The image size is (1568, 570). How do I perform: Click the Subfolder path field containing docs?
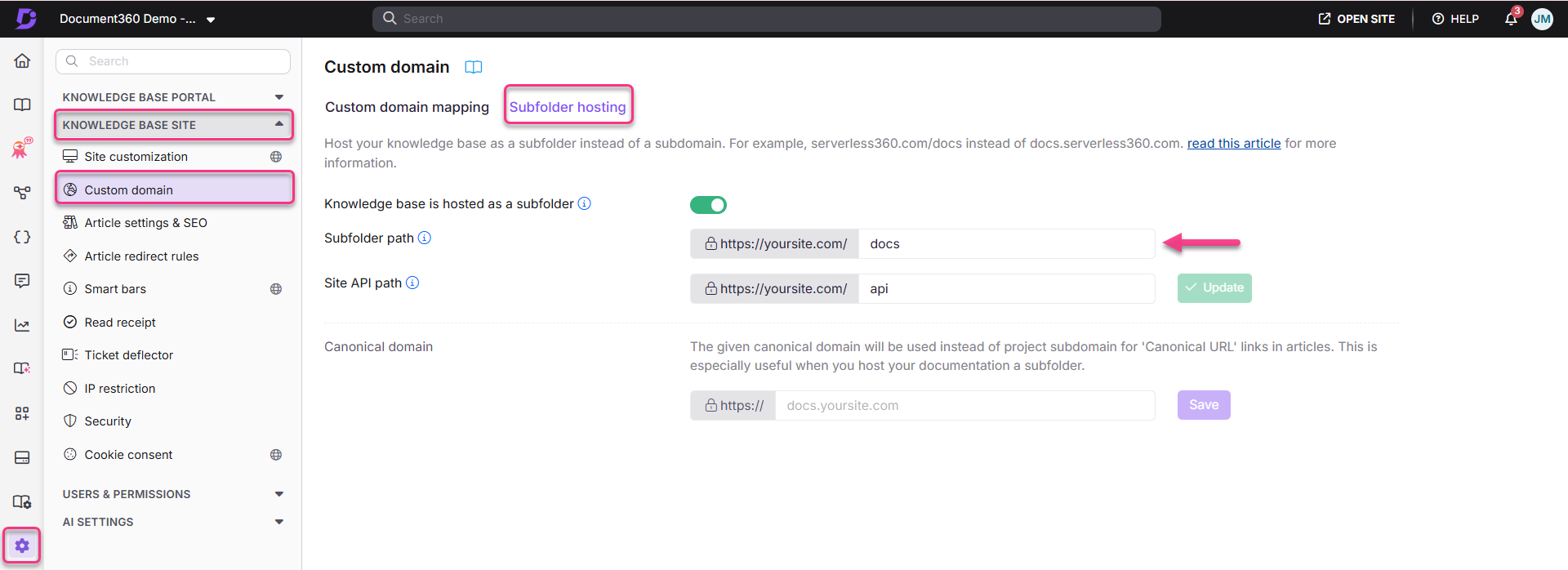1006,243
